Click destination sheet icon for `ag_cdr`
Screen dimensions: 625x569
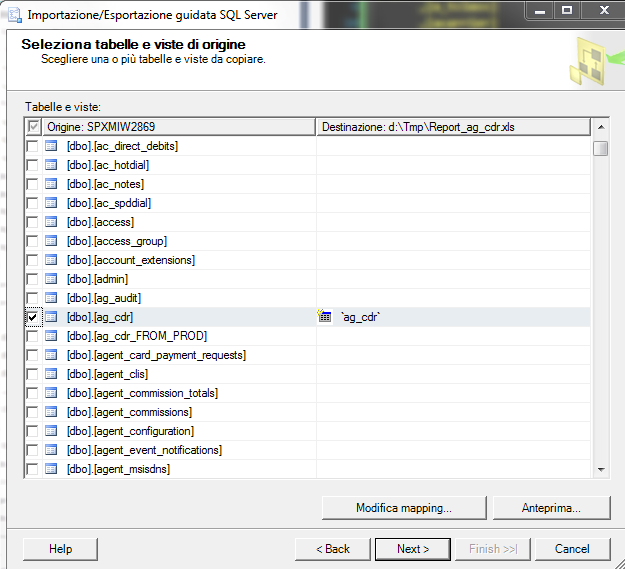pos(324,316)
